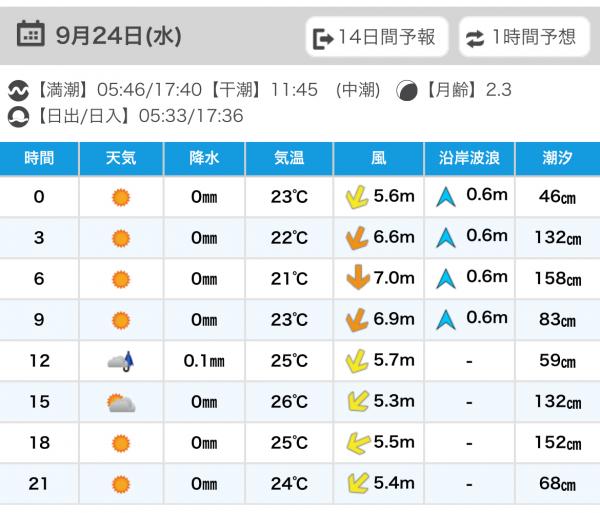
Task: Click the 26℃ temperature at hour 15
Action: click(289, 403)
